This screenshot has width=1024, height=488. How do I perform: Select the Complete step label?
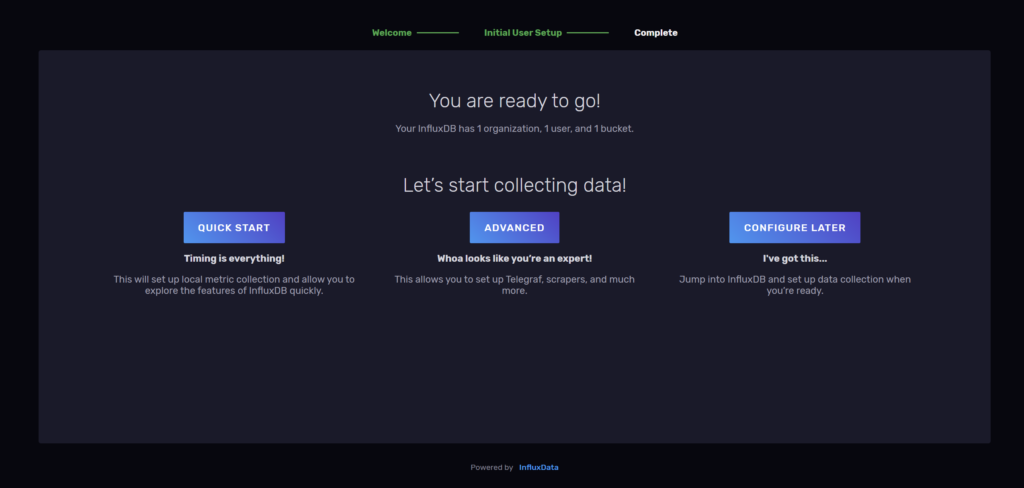coord(656,33)
